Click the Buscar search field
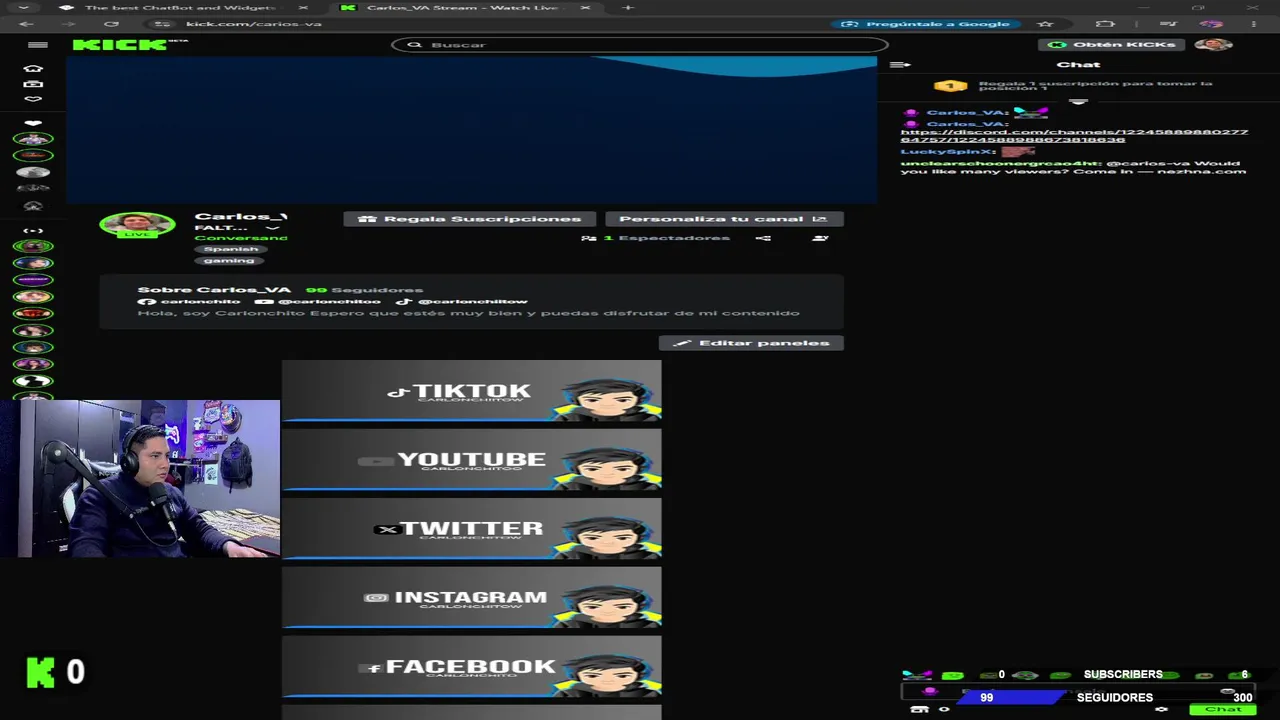Image resolution: width=1280 pixels, height=720 pixels. point(640,44)
